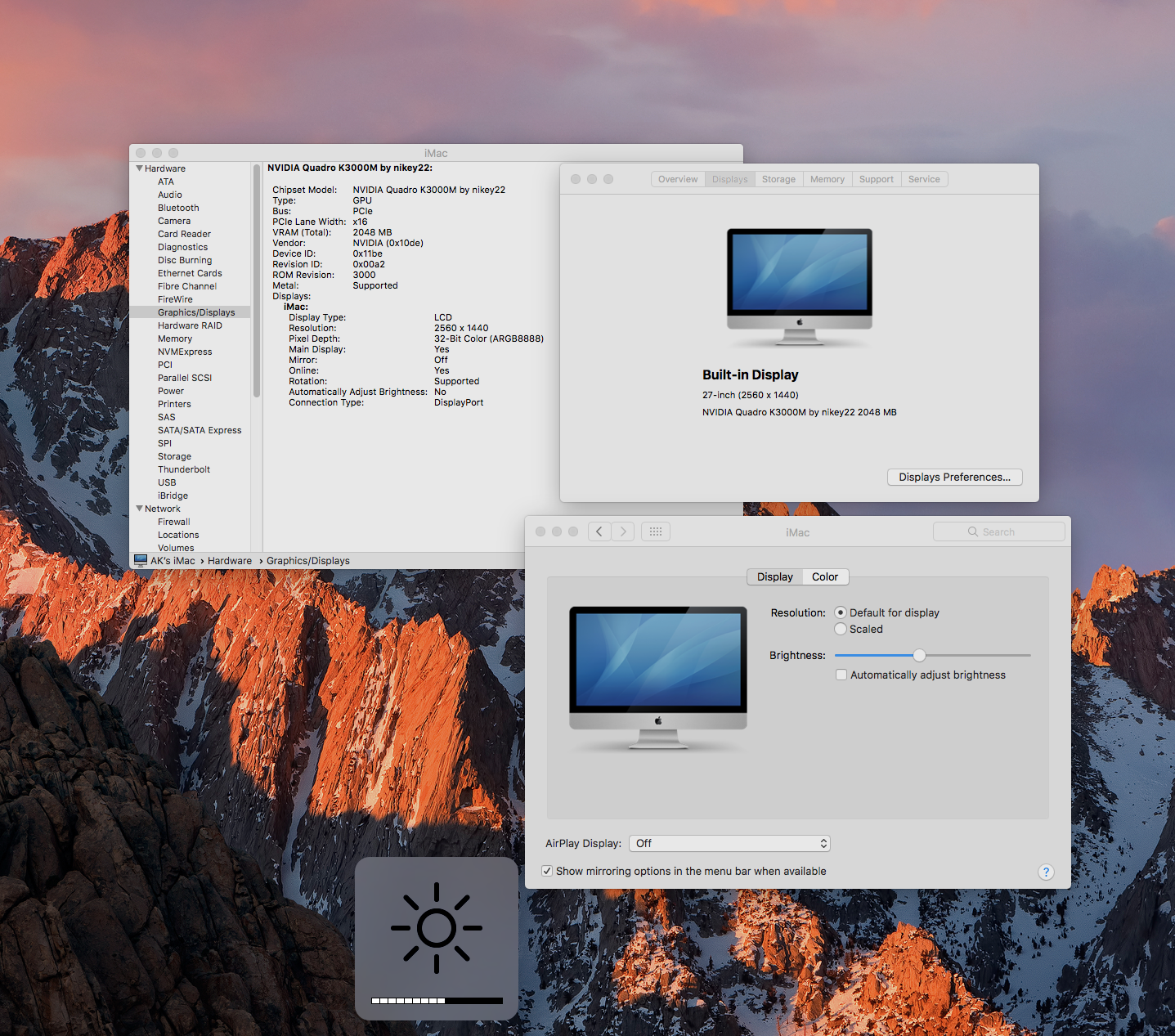Image resolution: width=1175 pixels, height=1036 pixels.
Task: Select PCI in the sidebar
Action: coord(165,365)
